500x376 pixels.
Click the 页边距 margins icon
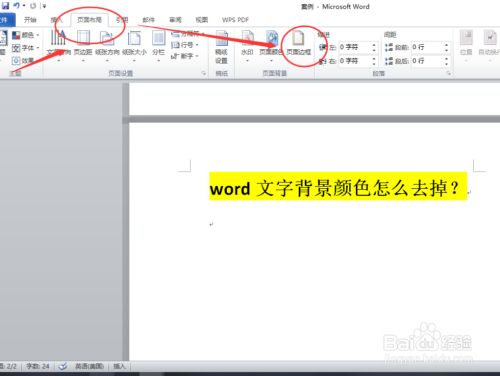(83, 37)
